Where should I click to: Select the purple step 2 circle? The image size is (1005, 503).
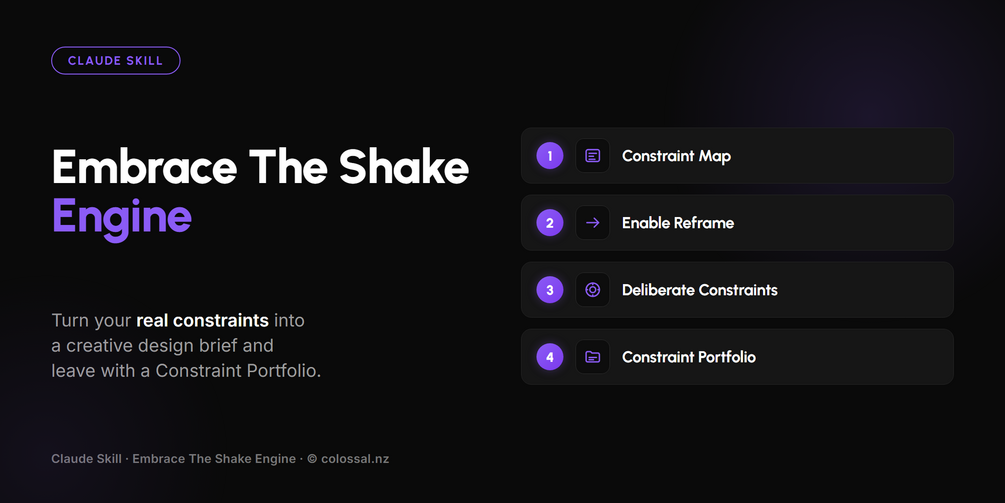[x=550, y=223]
